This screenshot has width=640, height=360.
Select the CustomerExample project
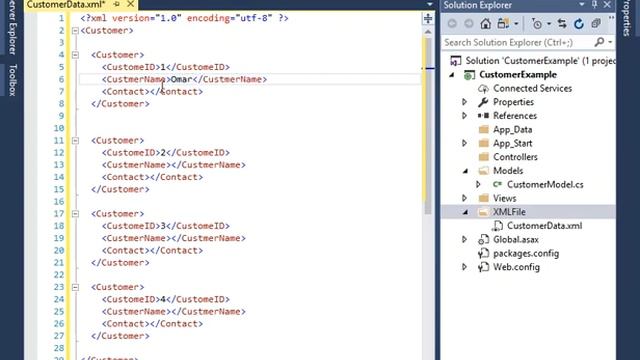pos(518,75)
